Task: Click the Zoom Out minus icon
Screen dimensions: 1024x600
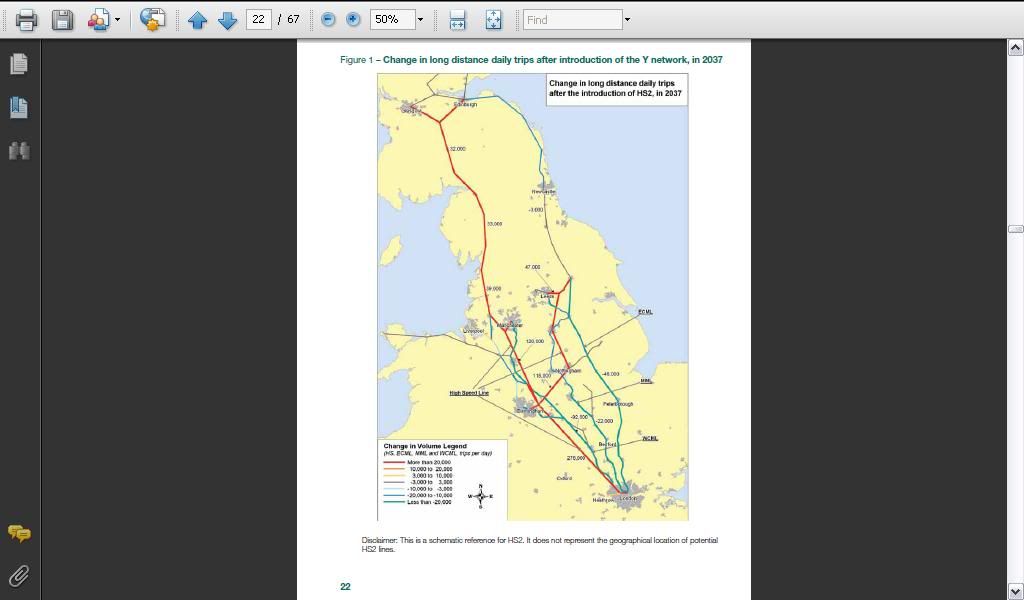Action: (x=327, y=19)
